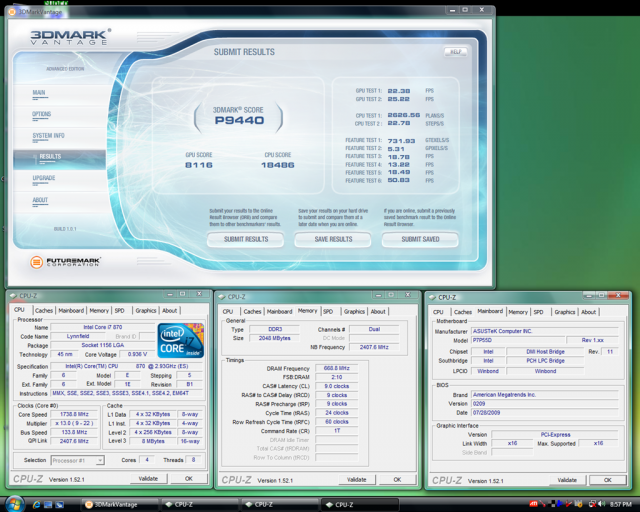This screenshot has width=640, height=512.
Task: Click the GPU score value 8116
Action: pos(199,165)
